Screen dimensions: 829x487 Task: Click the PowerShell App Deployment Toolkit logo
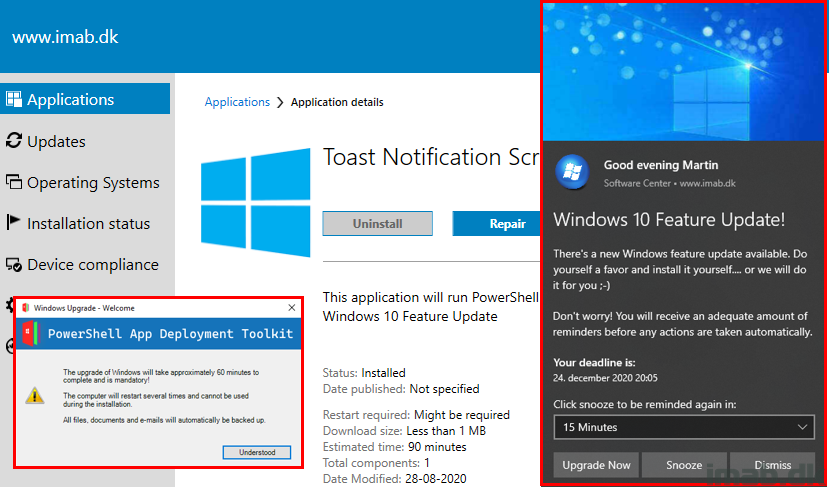[31, 333]
